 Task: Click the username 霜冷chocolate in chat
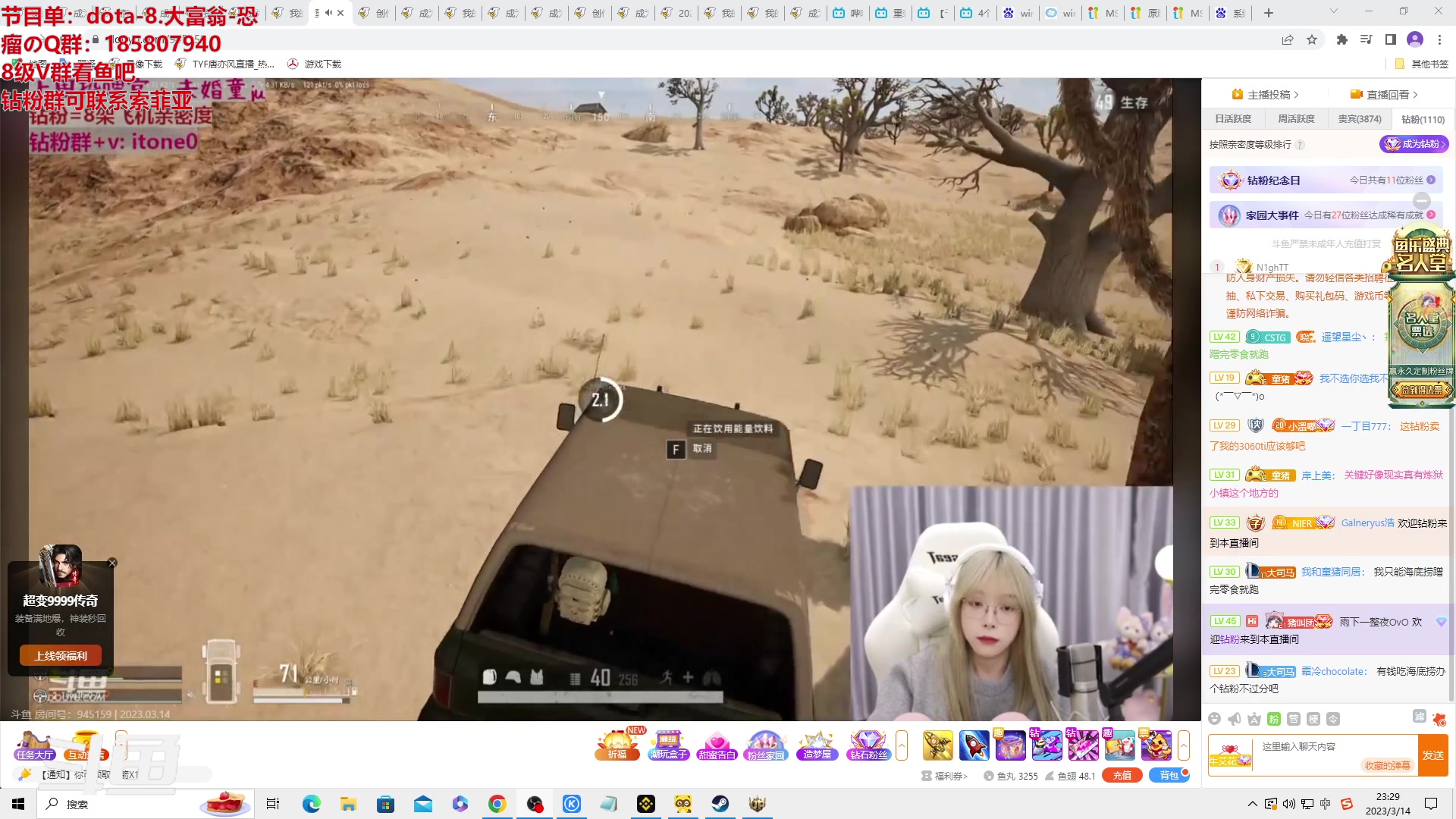[1334, 672]
